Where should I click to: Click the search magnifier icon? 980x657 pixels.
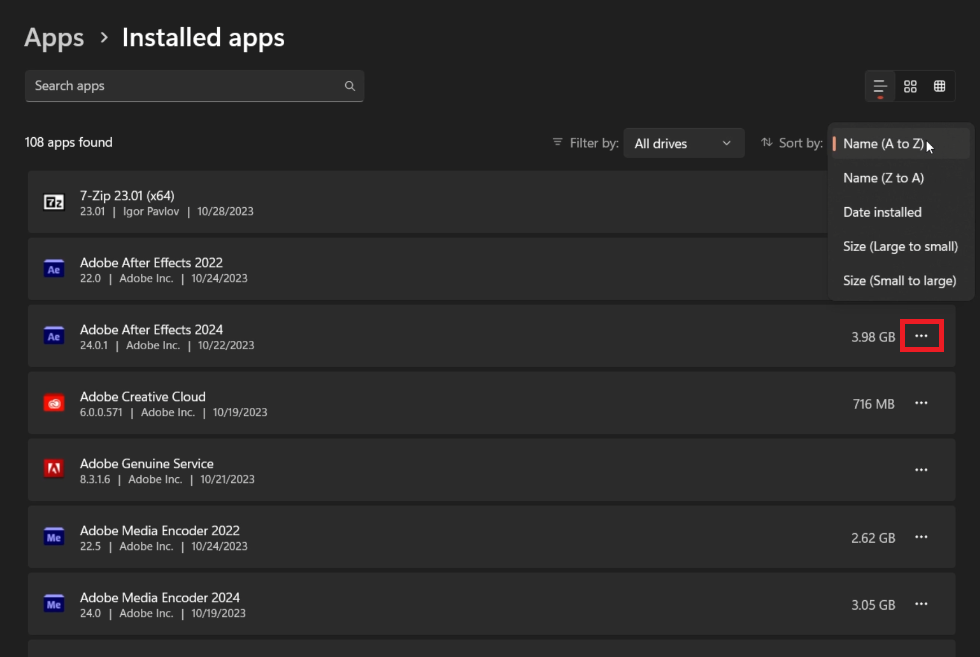349,86
